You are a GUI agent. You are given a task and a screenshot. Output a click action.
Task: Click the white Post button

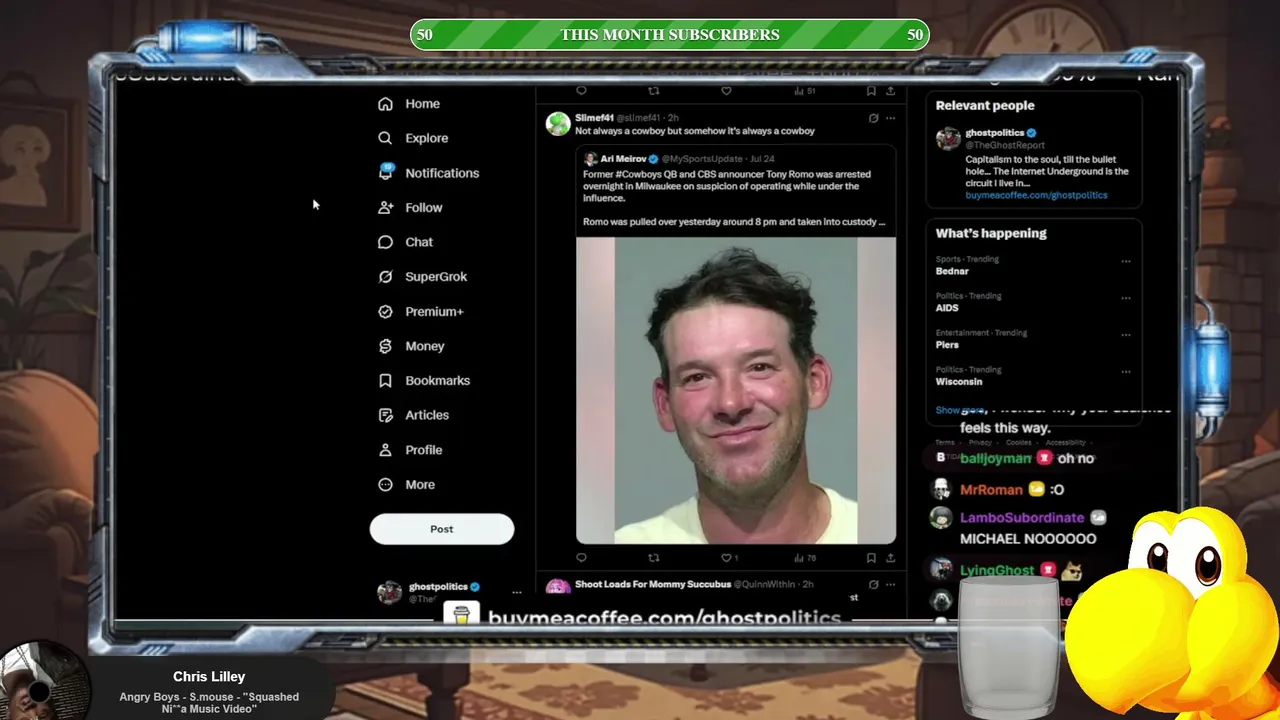pos(442,529)
